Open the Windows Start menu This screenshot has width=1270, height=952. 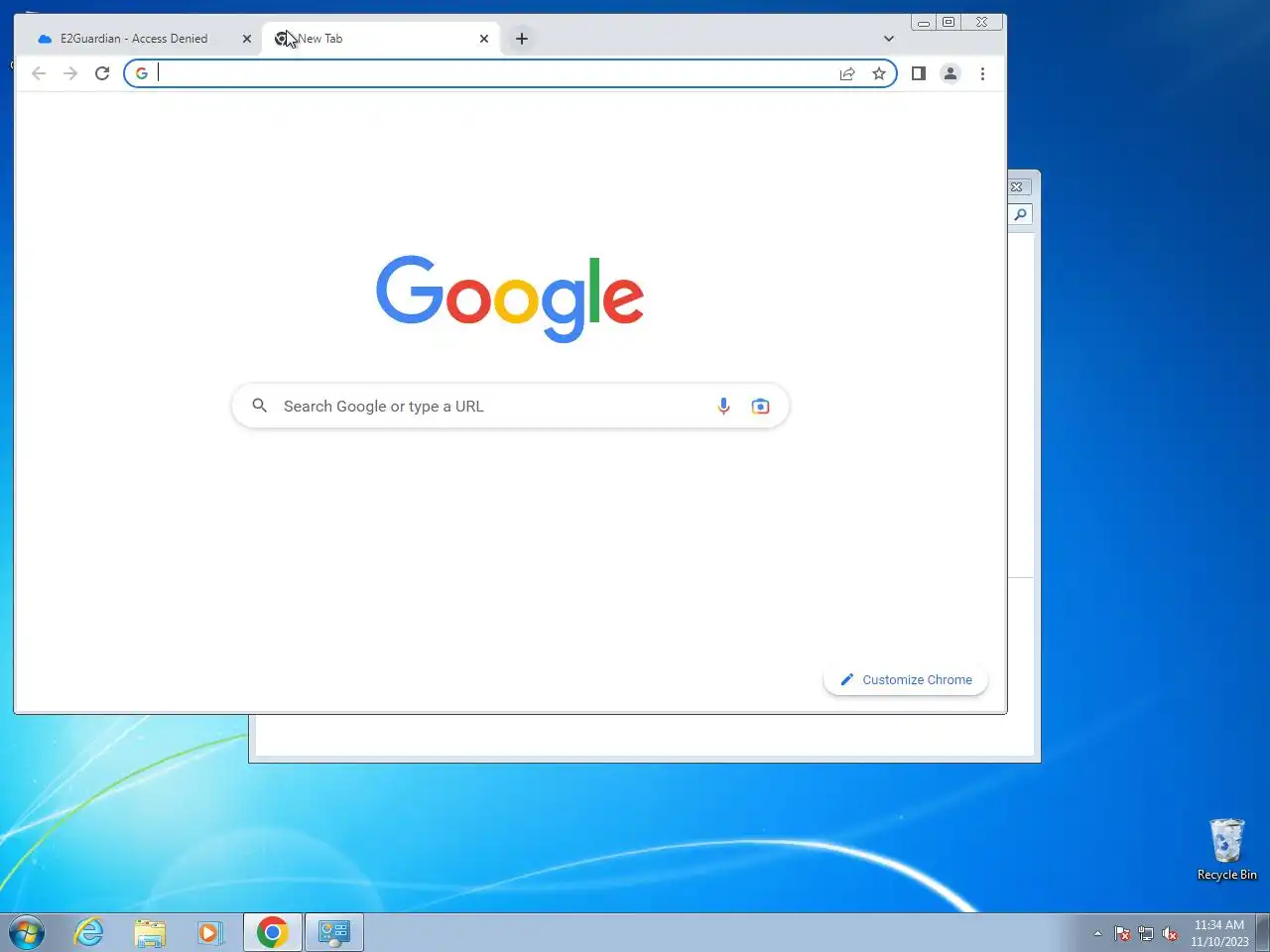tap(27, 932)
